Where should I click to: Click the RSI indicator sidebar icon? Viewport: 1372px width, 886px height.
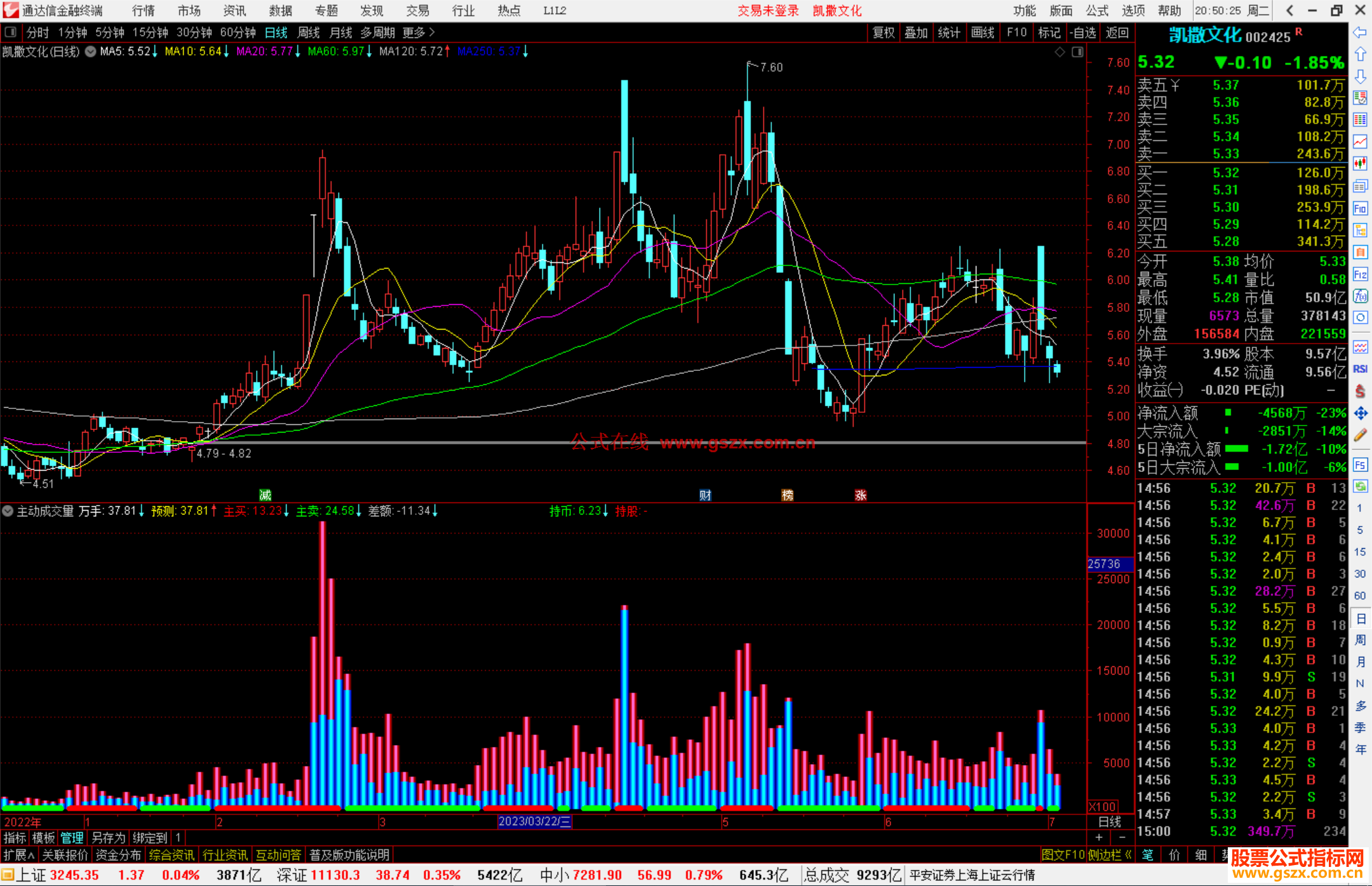pos(1360,369)
